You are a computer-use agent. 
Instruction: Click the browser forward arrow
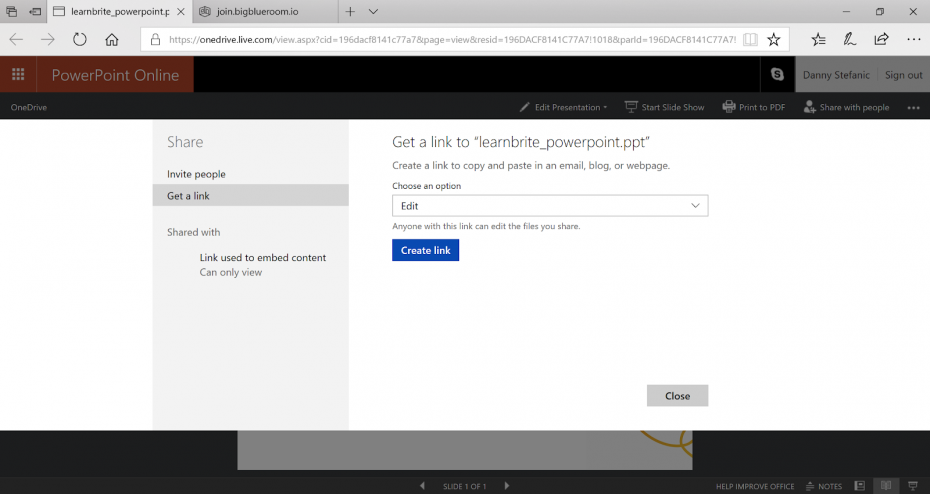click(48, 40)
